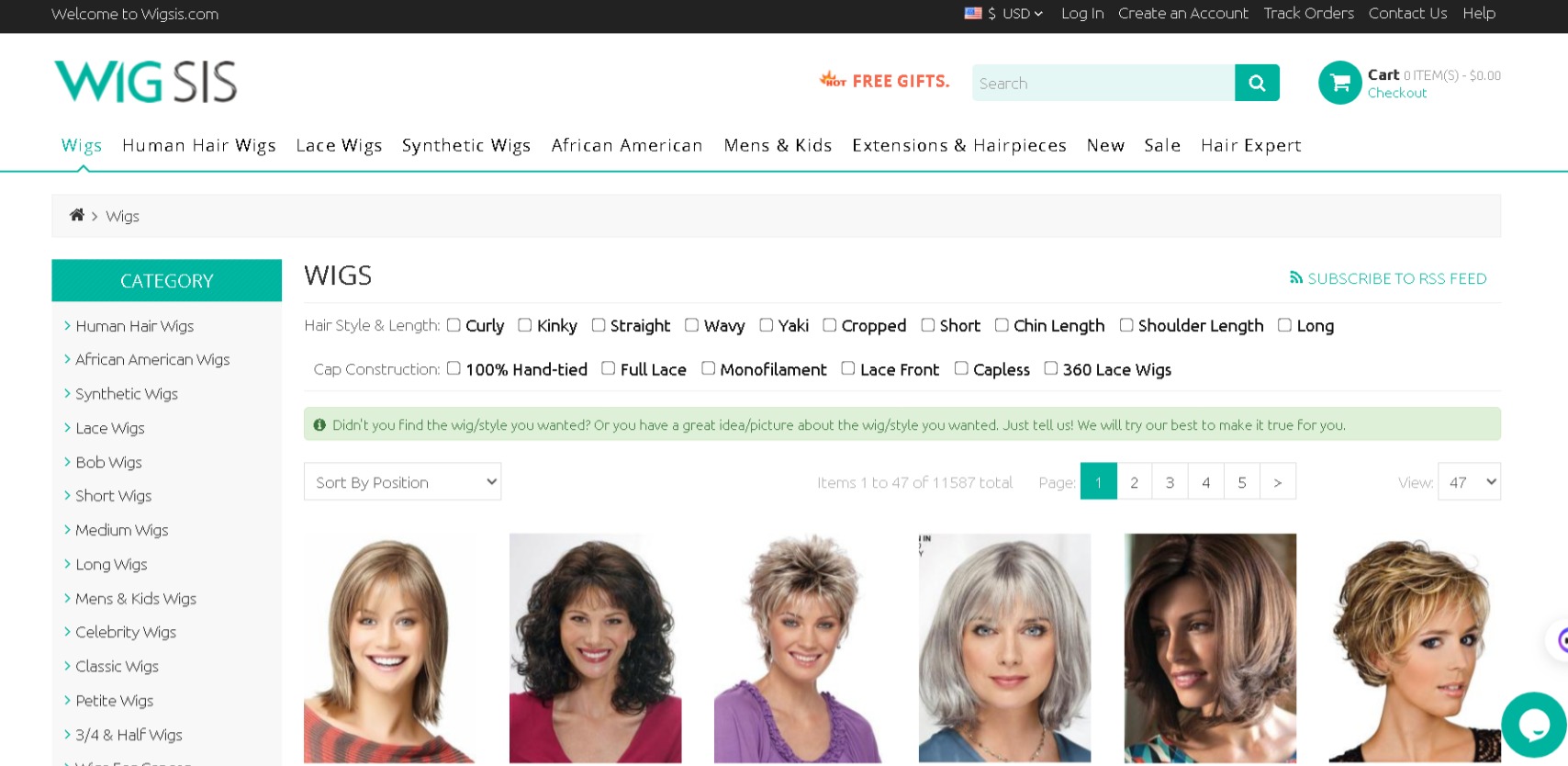The height and width of the screenshot is (766, 1568).
Task: Click the US flag currency icon
Action: [973, 13]
